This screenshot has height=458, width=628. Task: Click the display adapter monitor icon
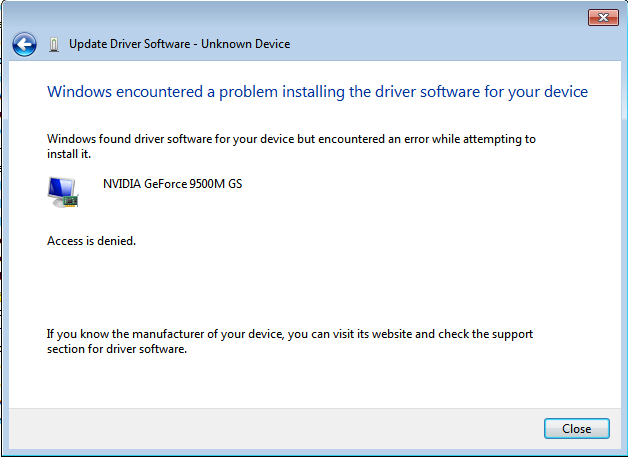(x=63, y=192)
